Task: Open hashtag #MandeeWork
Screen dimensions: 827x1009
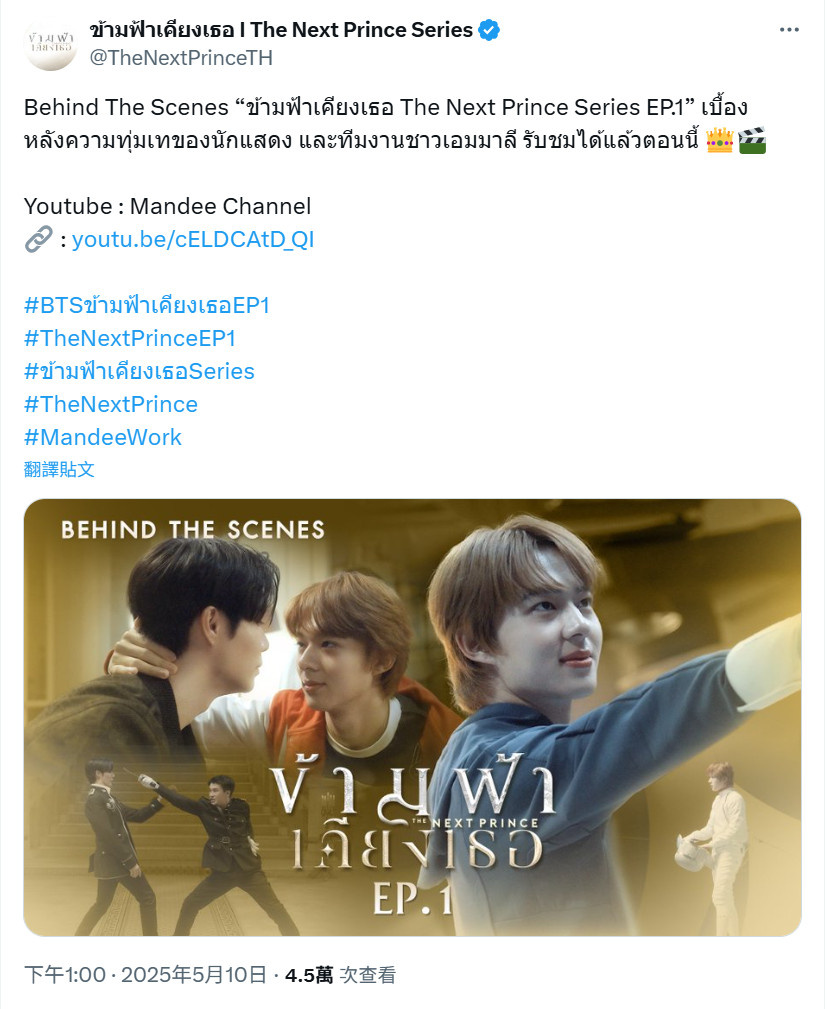Action: [103, 438]
